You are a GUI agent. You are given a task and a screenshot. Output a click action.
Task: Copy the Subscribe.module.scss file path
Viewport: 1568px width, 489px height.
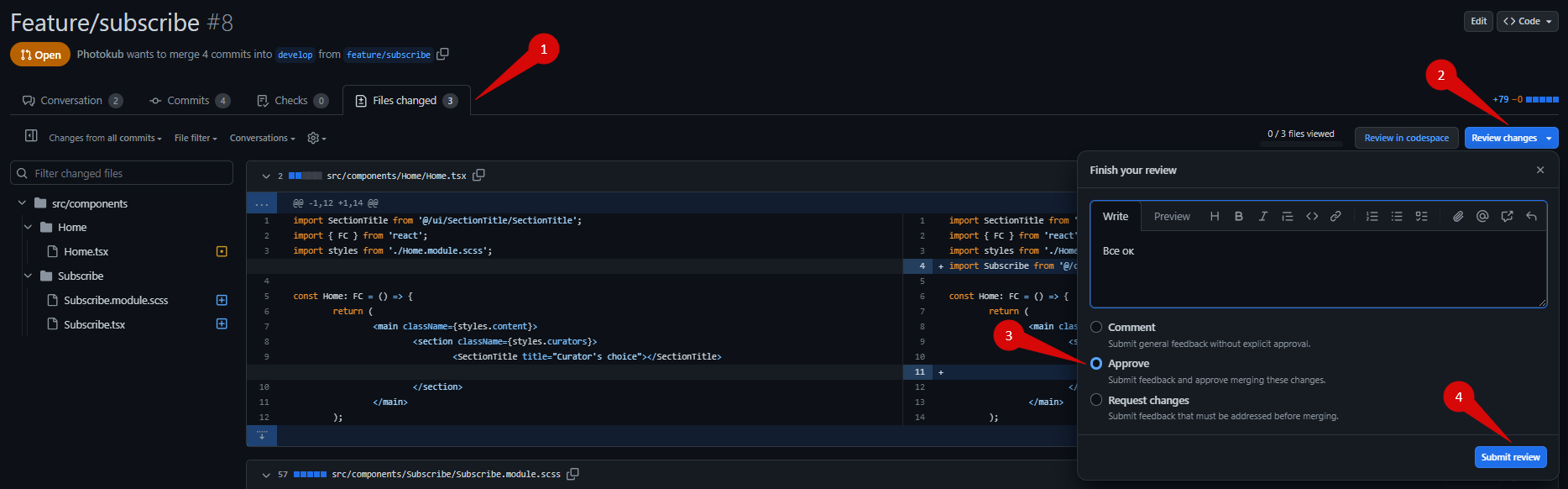tap(572, 474)
